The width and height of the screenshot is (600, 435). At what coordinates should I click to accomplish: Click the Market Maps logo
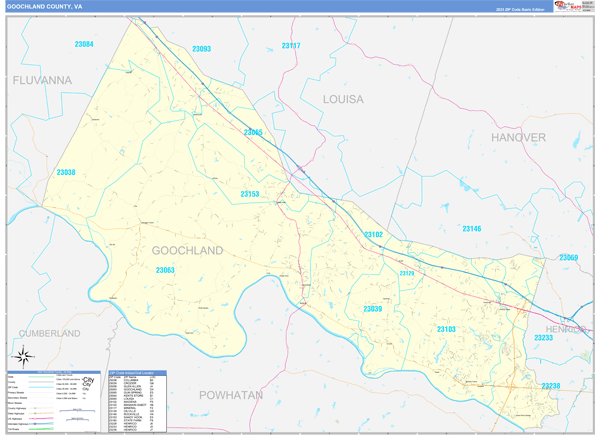coord(568,6)
